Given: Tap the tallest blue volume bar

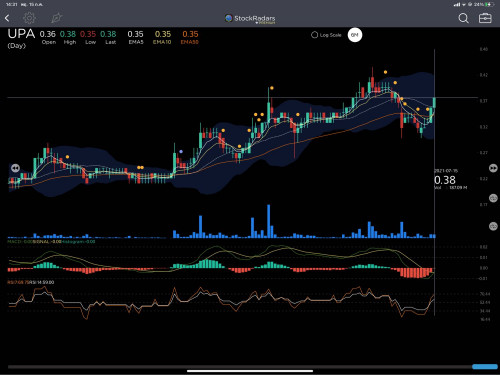Looking at the screenshot, I should point(269,221).
